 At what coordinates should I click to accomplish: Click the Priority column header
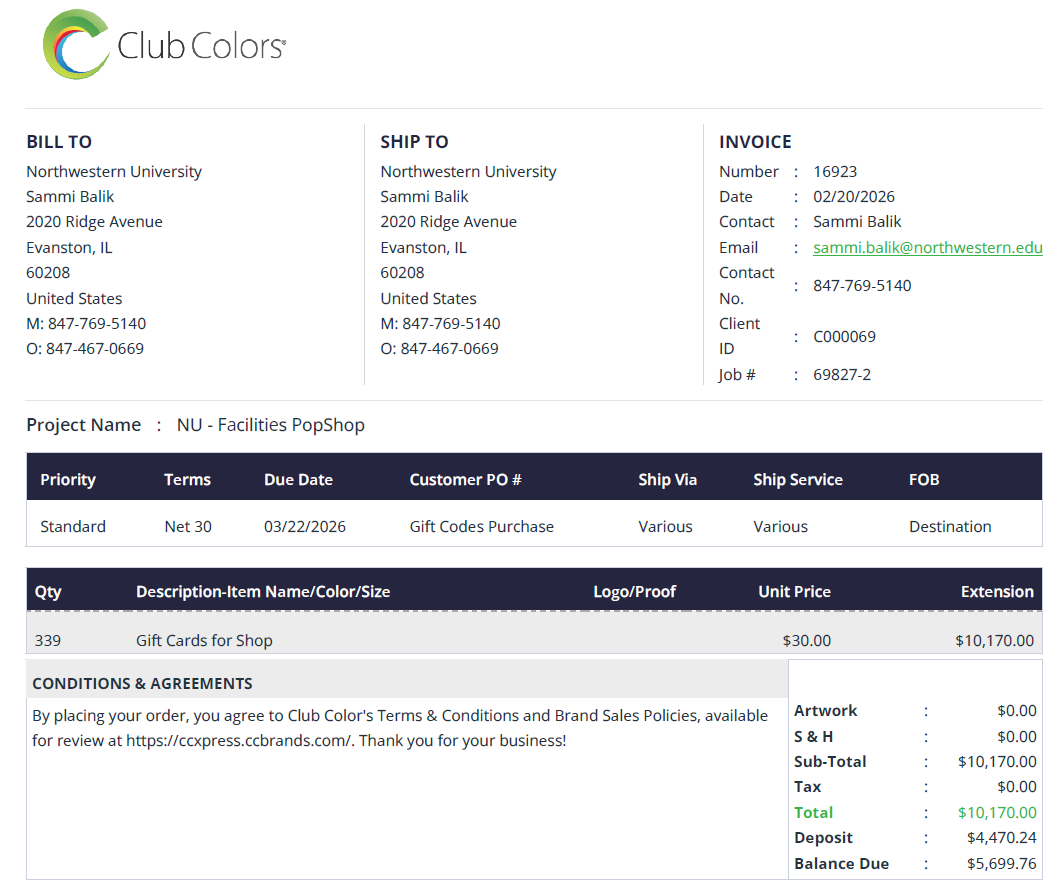click(67, 479)
